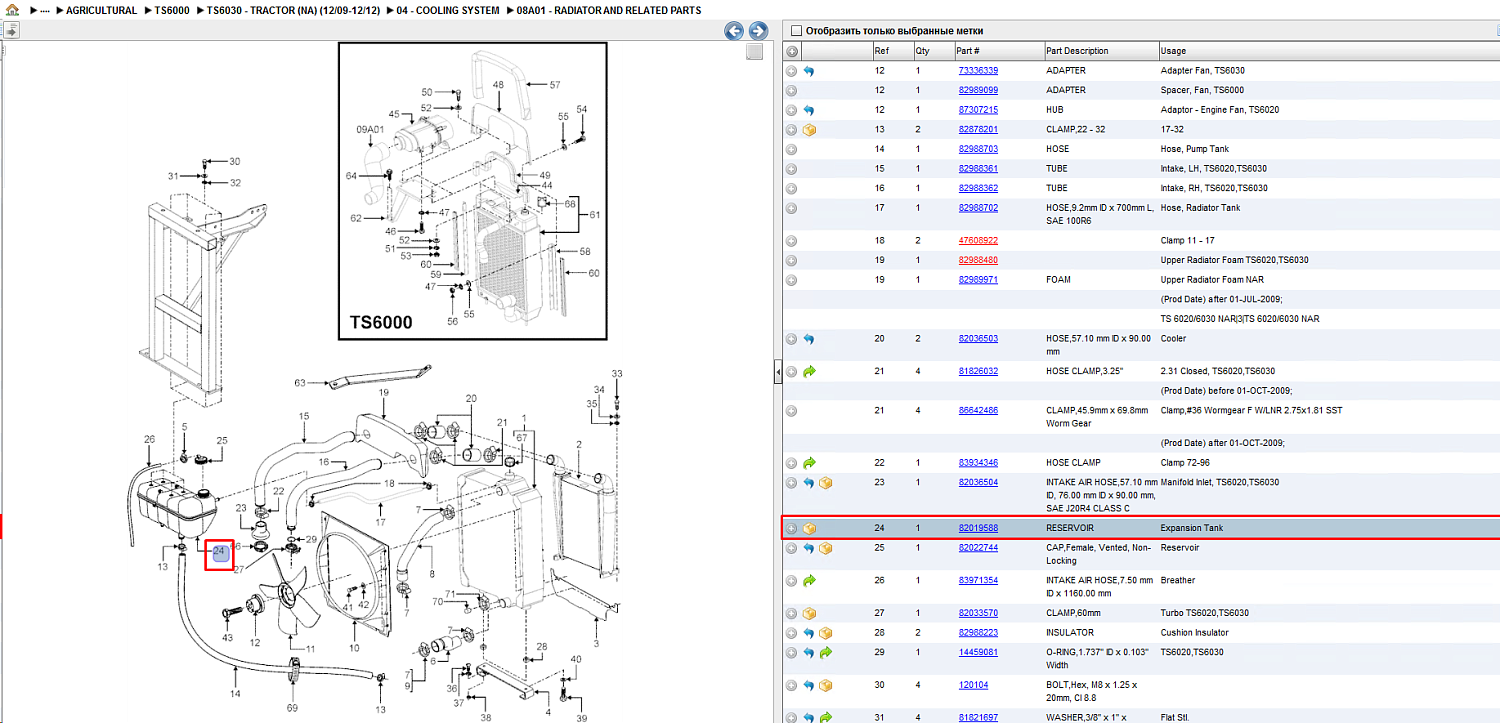Open TS6000 breadcrumb item

[172, 11]
